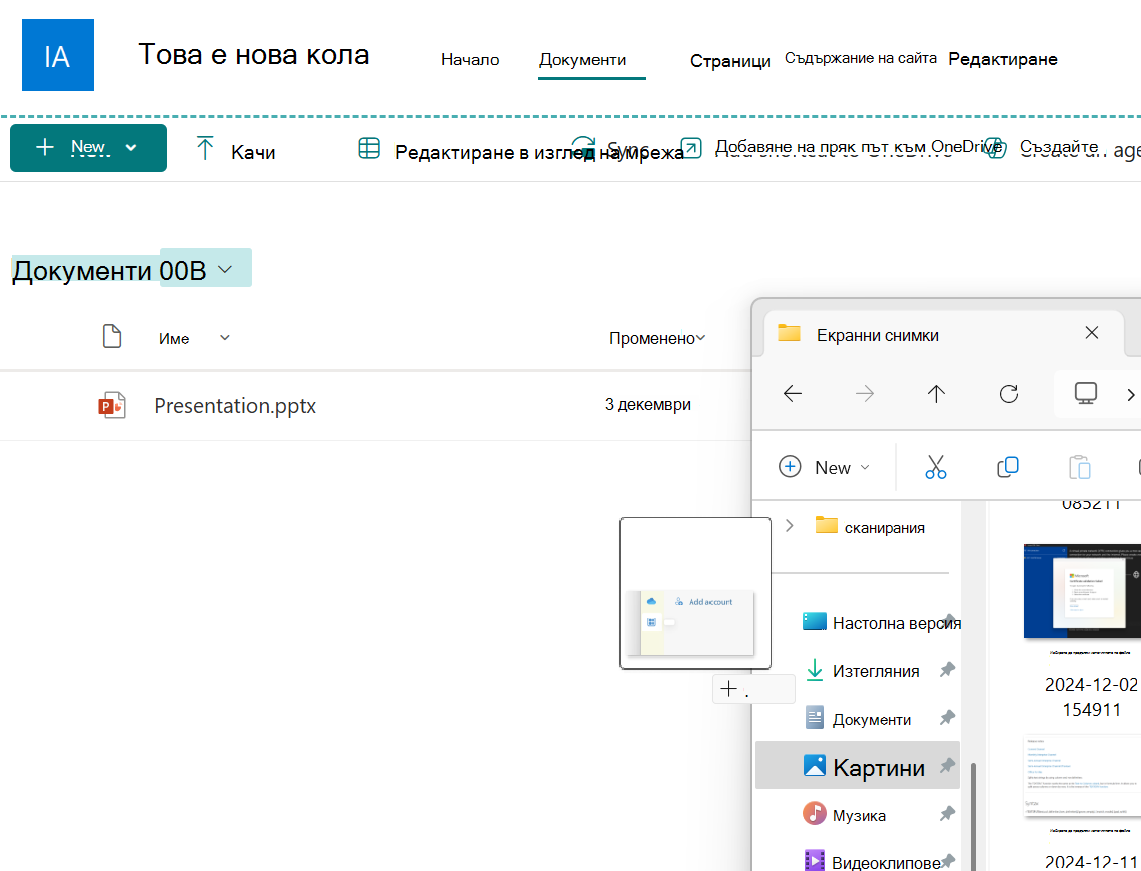Expand the сканирания folder tree node
The image size is (1141, 871).
[790, 525]
